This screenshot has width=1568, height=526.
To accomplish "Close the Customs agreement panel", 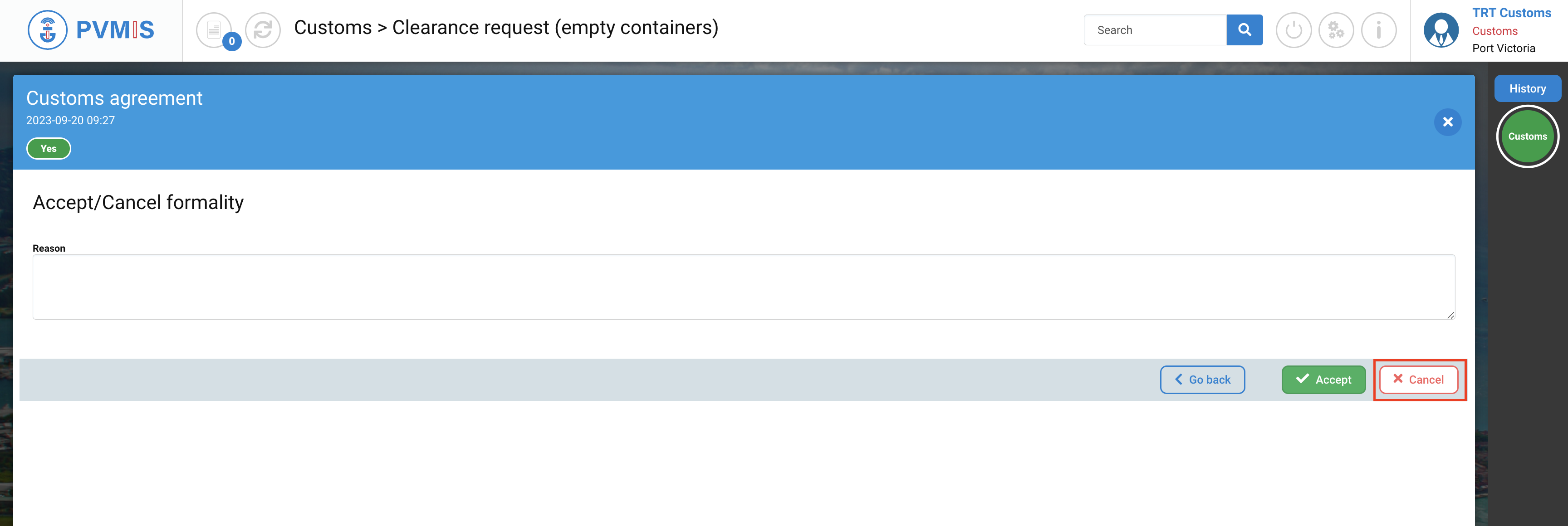I will coord(1447,122).
